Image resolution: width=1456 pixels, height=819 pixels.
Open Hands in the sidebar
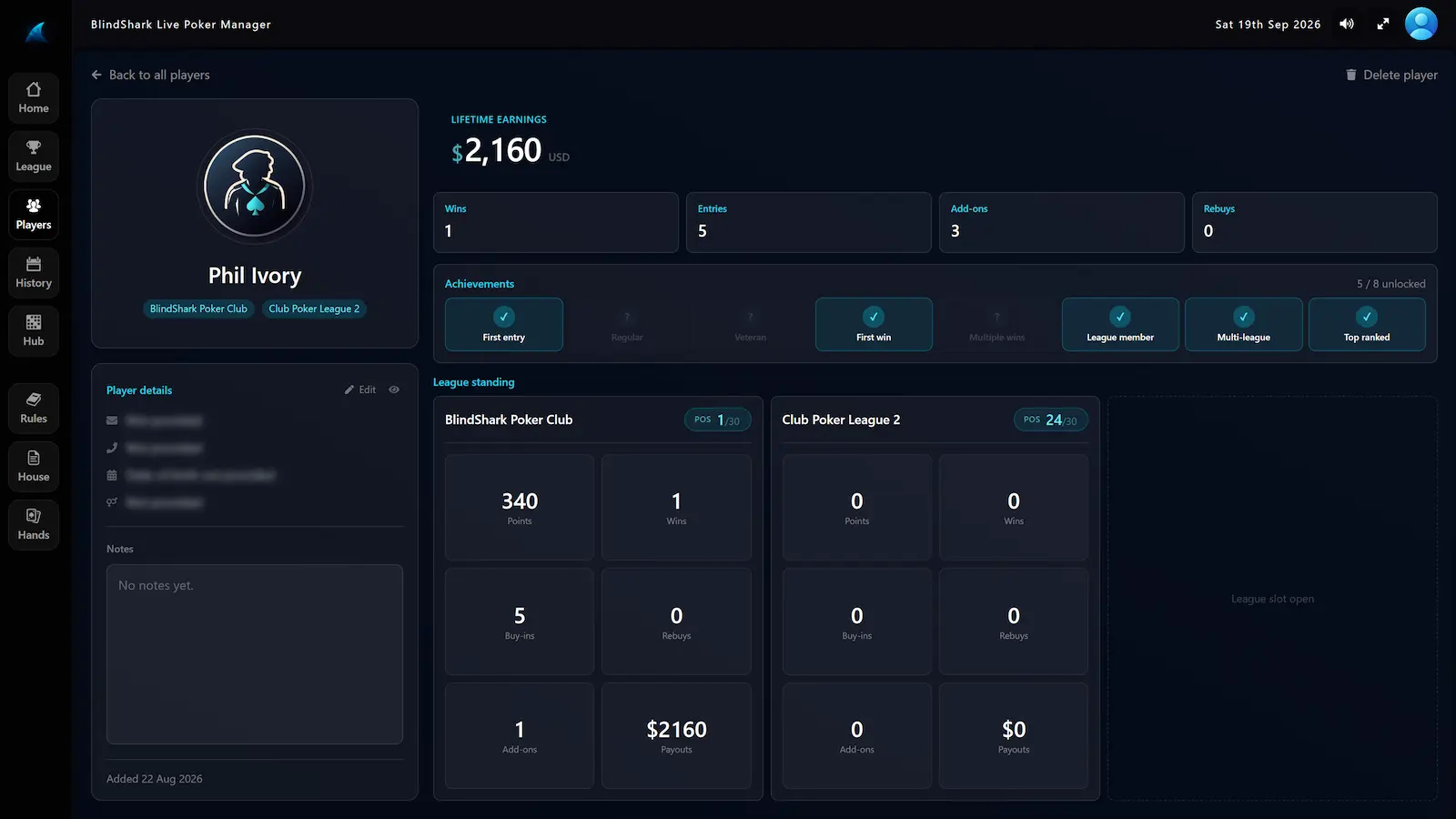click(34, 524)
